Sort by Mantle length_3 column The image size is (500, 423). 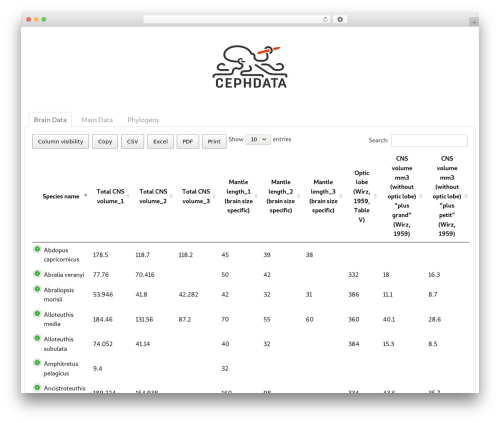(323, 196)
